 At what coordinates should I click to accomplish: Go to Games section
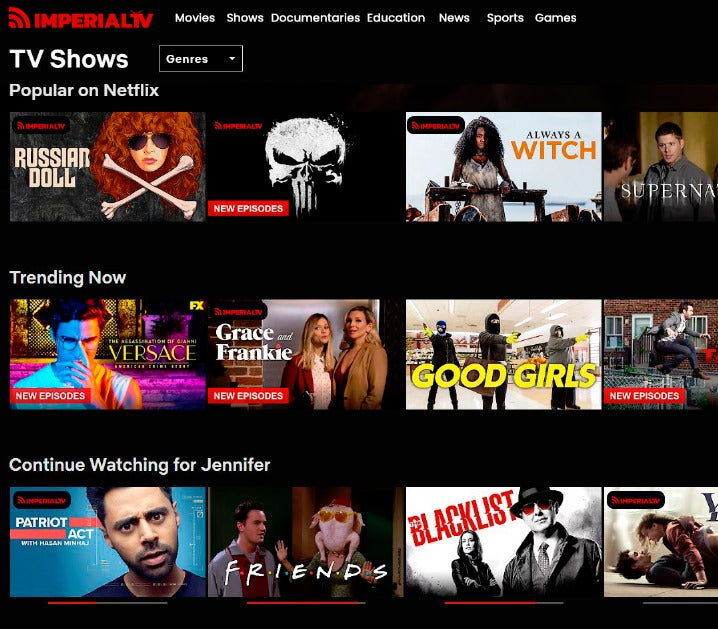coord(555,18)
